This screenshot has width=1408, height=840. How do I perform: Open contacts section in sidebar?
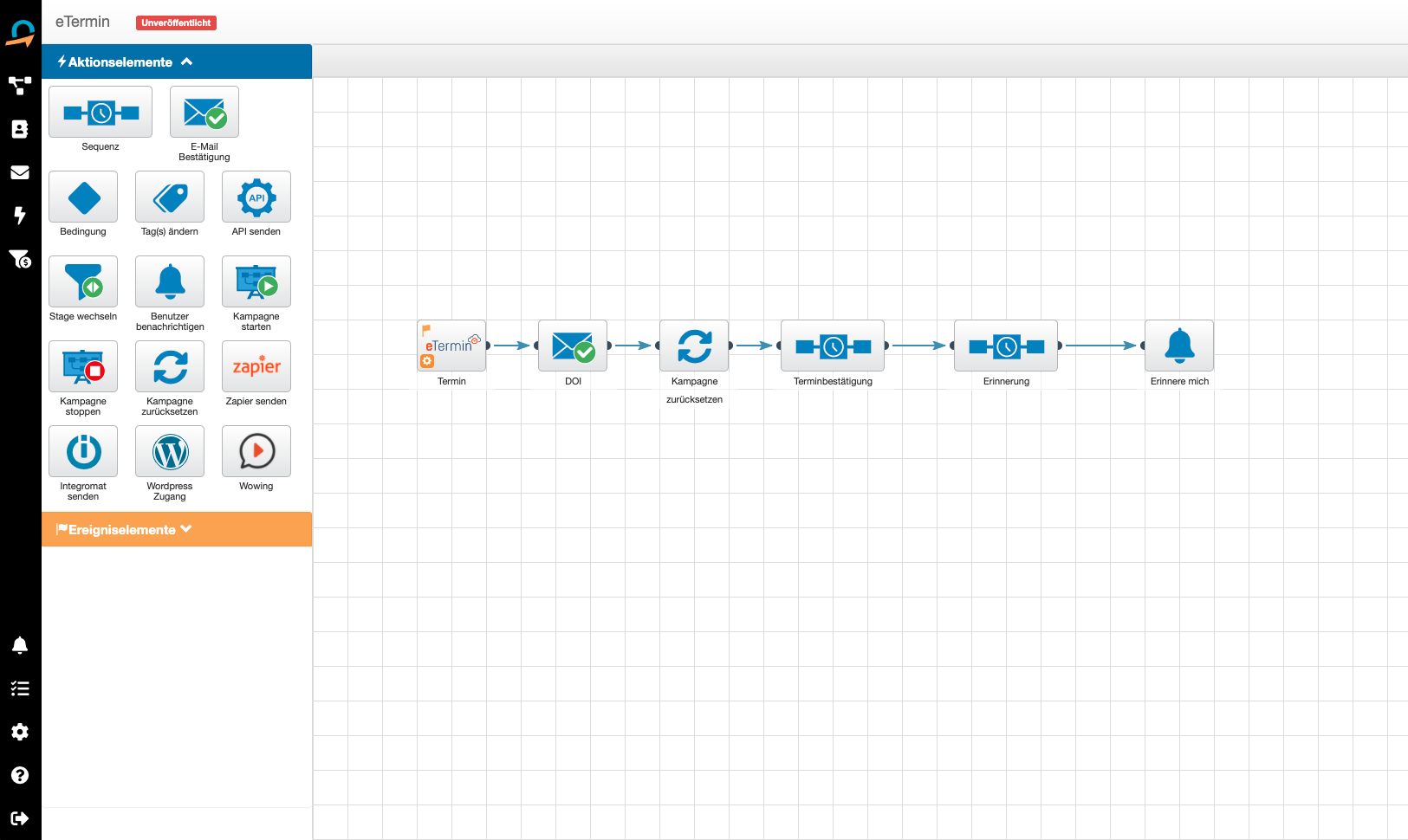click(20, 129)
